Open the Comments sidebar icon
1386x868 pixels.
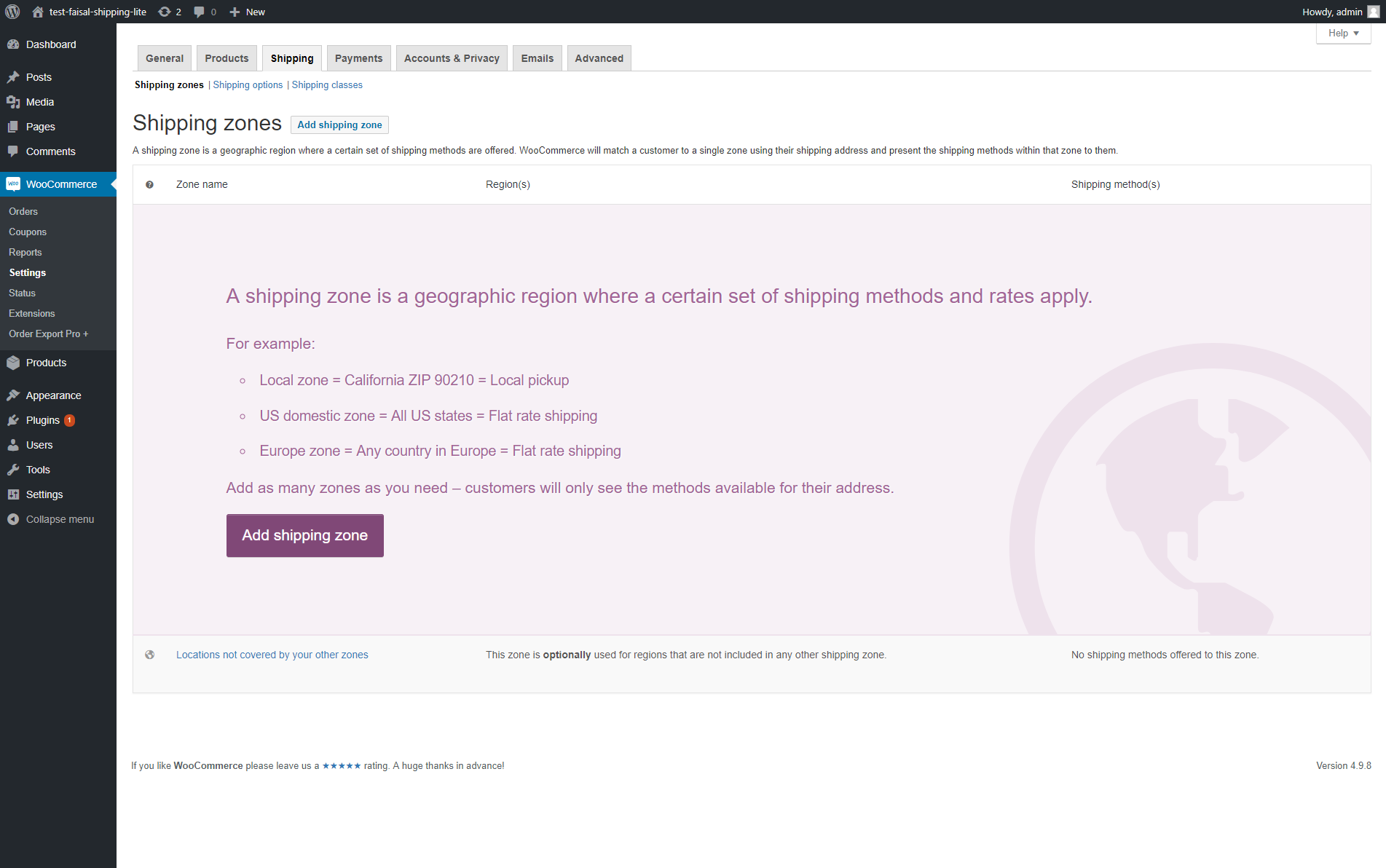coord(13,151)
